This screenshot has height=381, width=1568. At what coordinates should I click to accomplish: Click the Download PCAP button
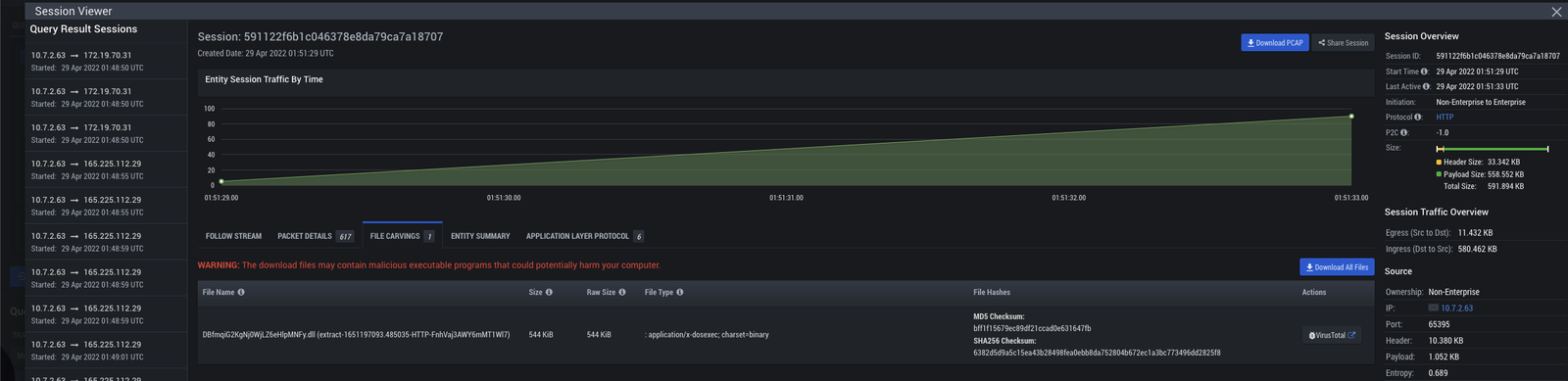tap(1275, 43)
